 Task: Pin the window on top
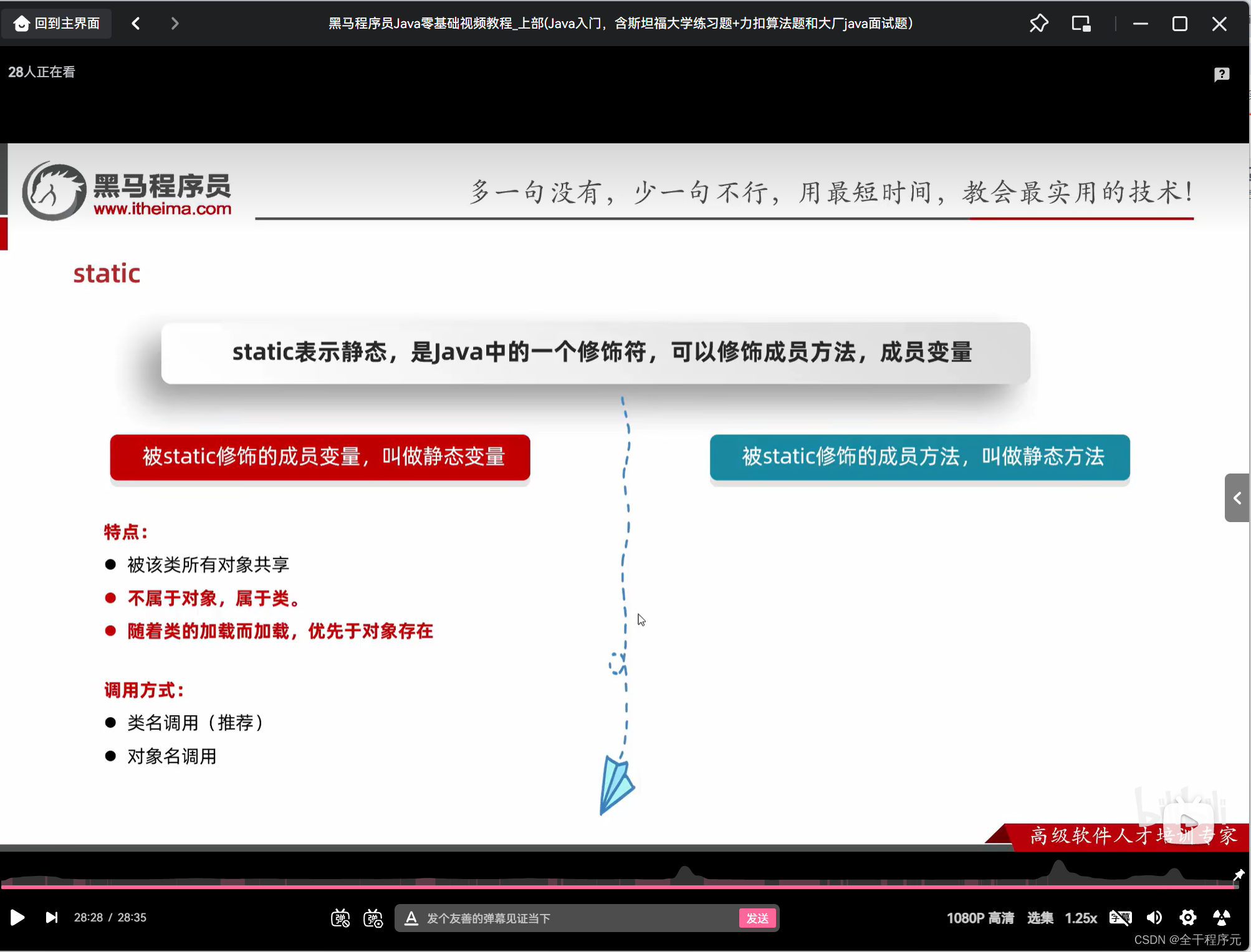point(1039,24)
